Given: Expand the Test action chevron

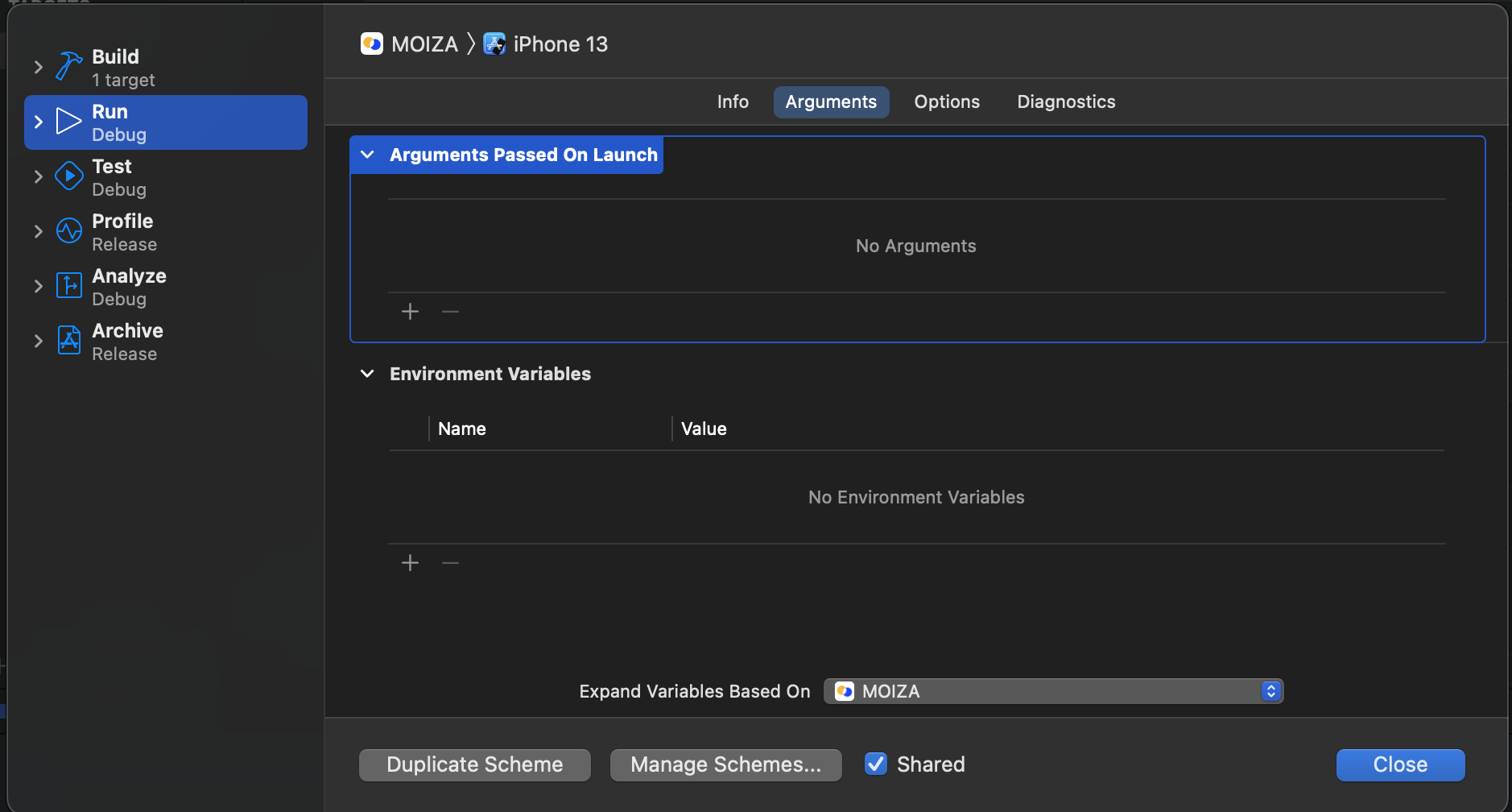Looking at the screenshot, I should click(x=38, y=176).
